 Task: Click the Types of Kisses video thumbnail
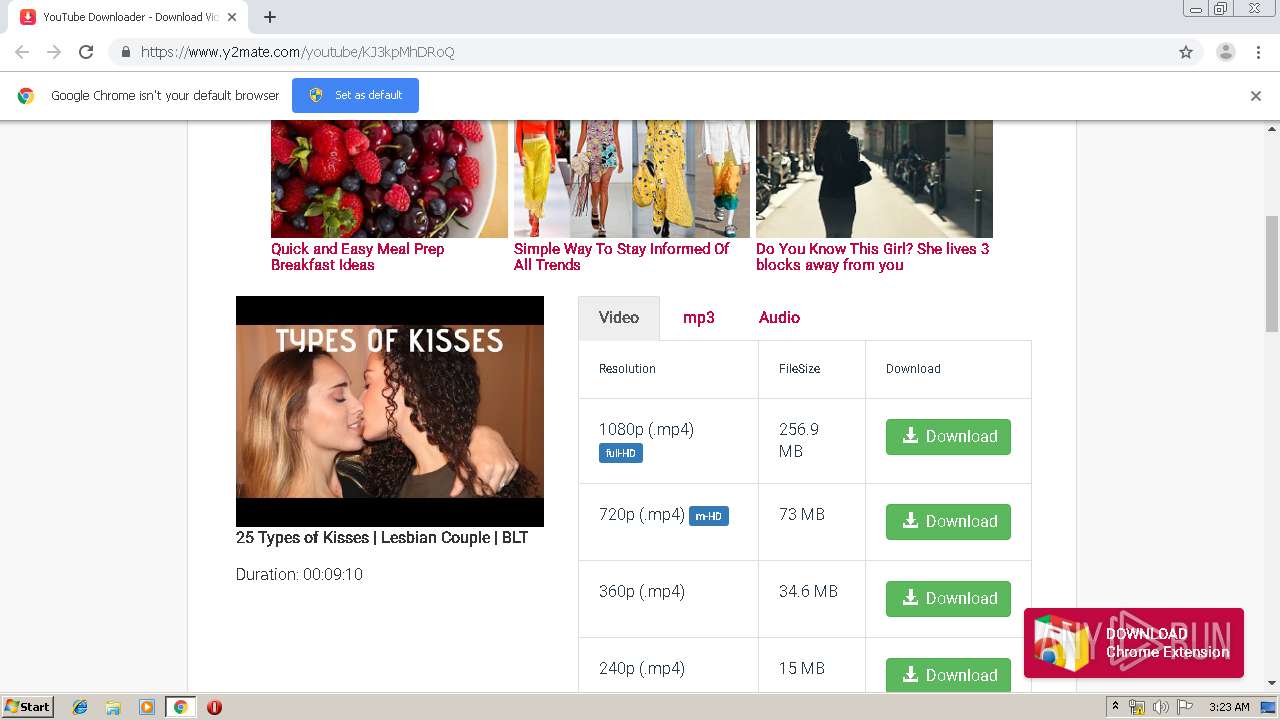tap(390, 411)
